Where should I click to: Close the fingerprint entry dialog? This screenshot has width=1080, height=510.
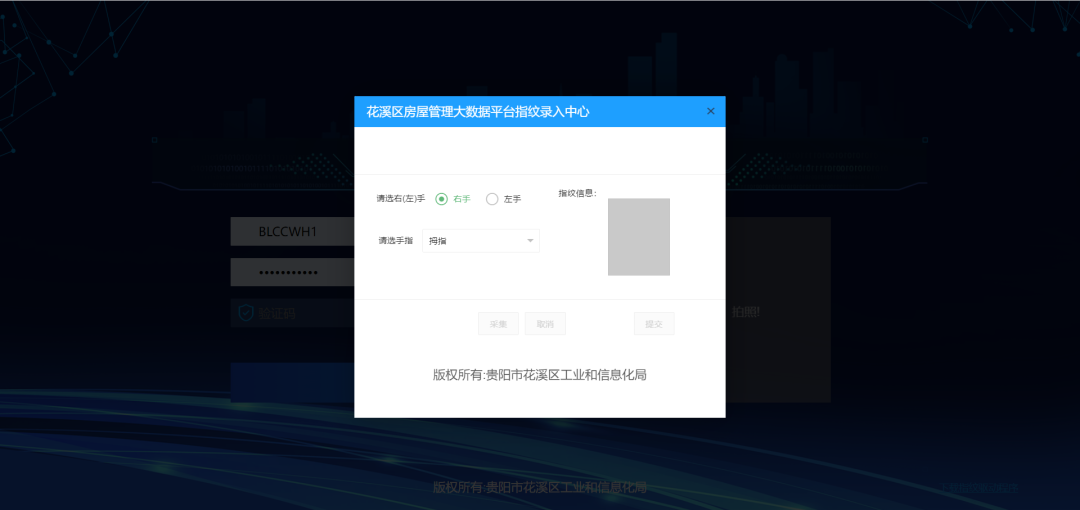711,111
